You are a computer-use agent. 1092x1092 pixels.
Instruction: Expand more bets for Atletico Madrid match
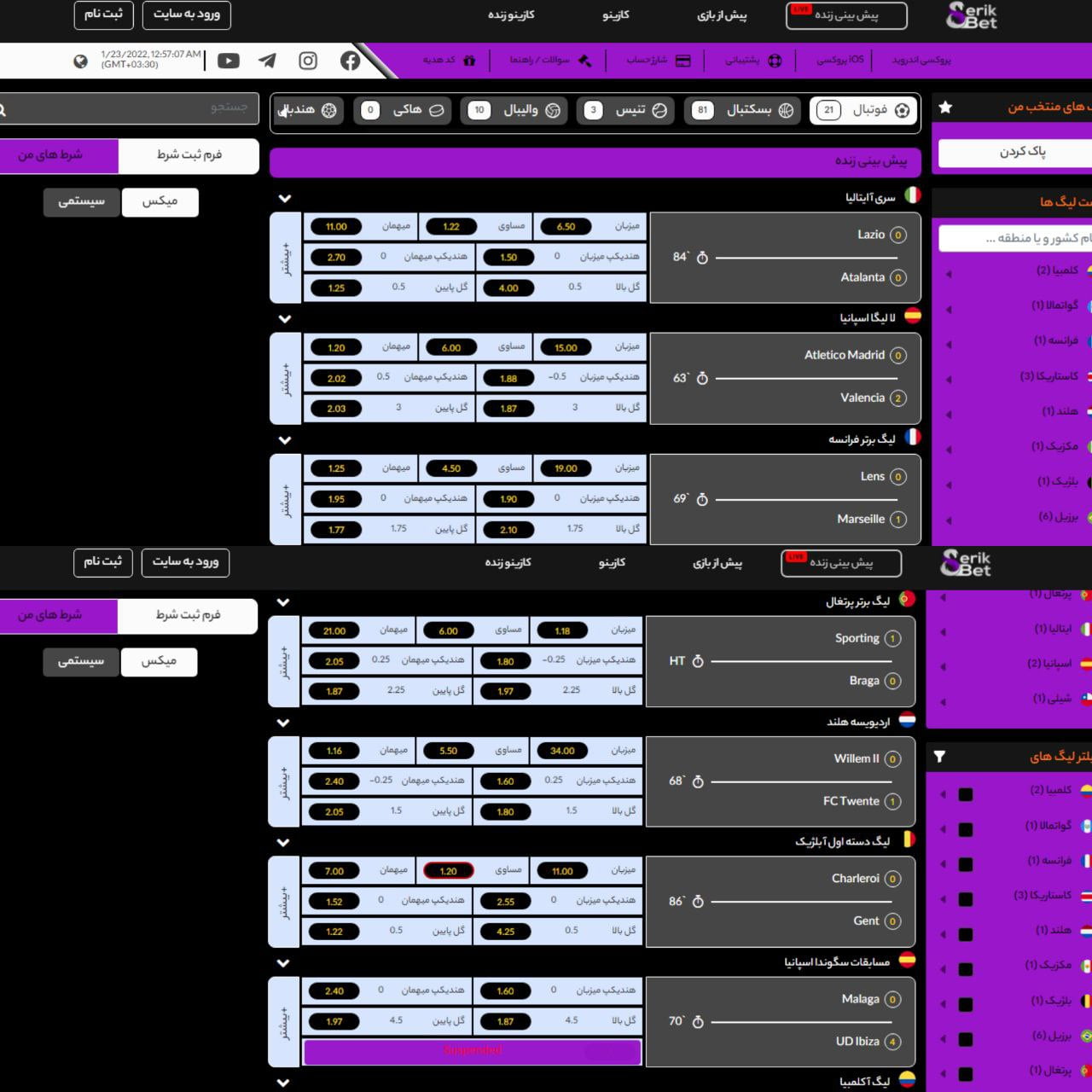coord(286,379)
